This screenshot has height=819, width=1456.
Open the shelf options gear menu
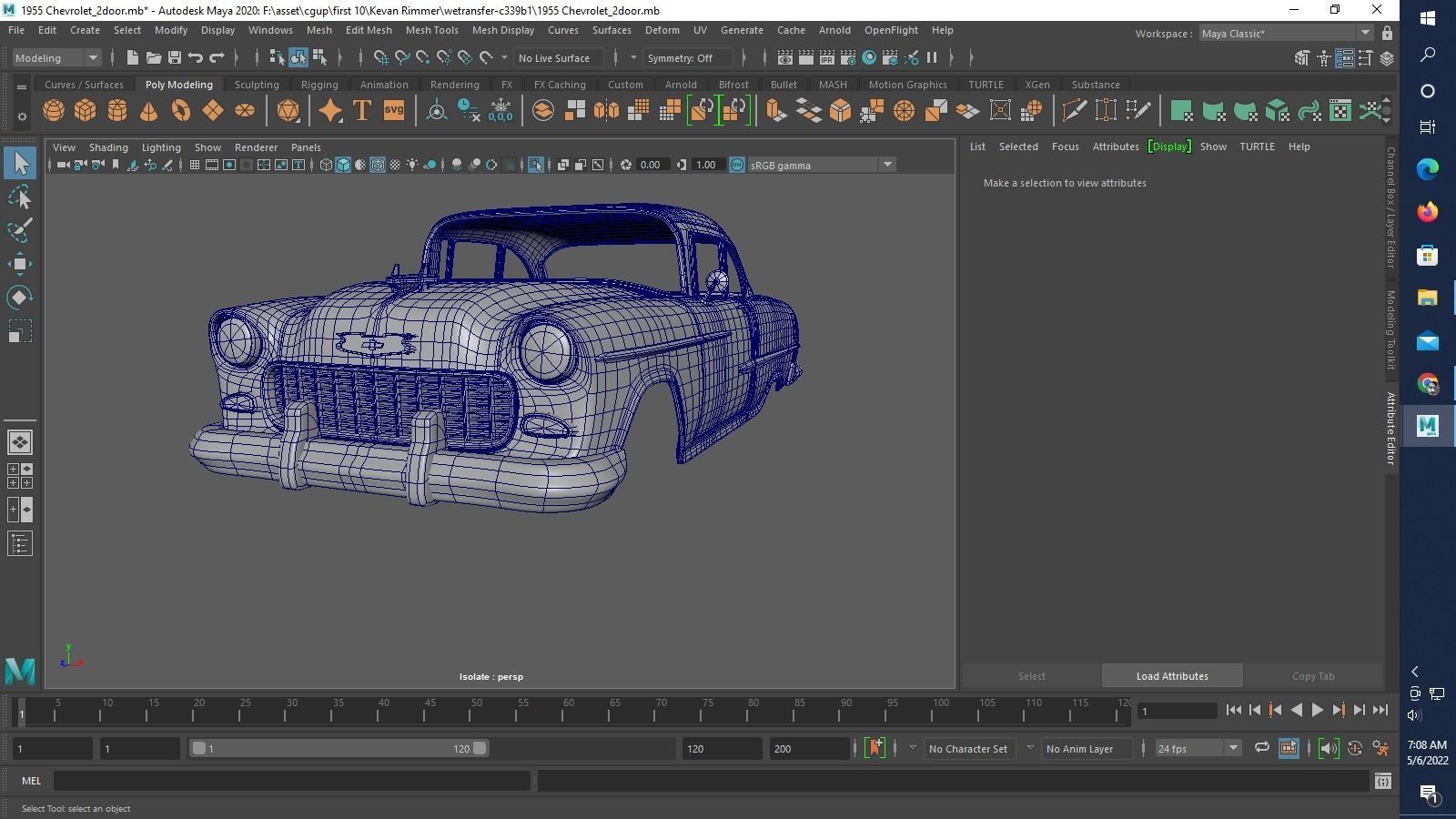point(21,116)
